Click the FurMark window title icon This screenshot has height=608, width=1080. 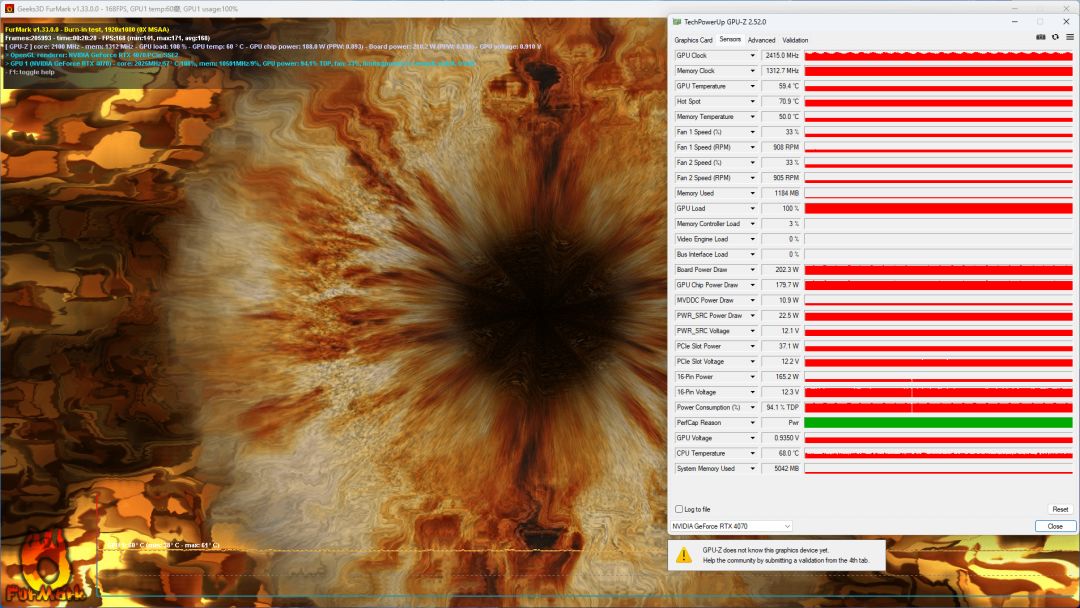point(8,8)
